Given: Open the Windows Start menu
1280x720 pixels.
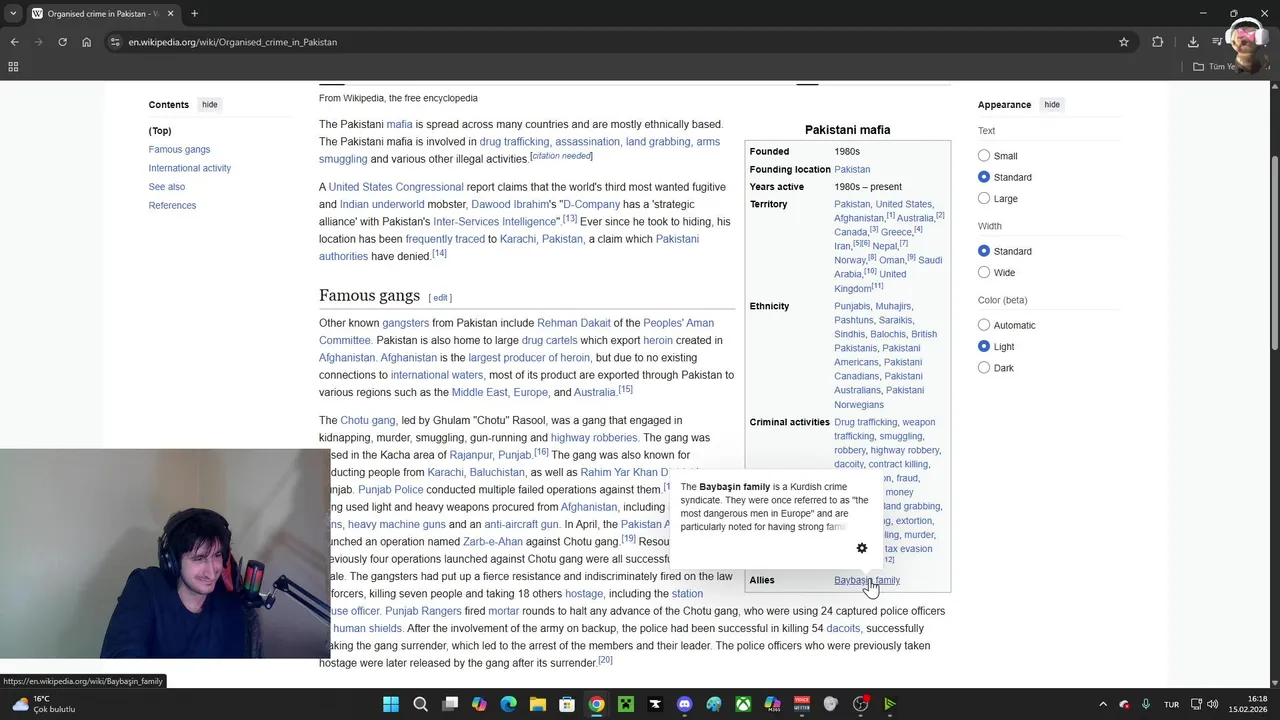Looking at the screenshot, I should point(391,704).
